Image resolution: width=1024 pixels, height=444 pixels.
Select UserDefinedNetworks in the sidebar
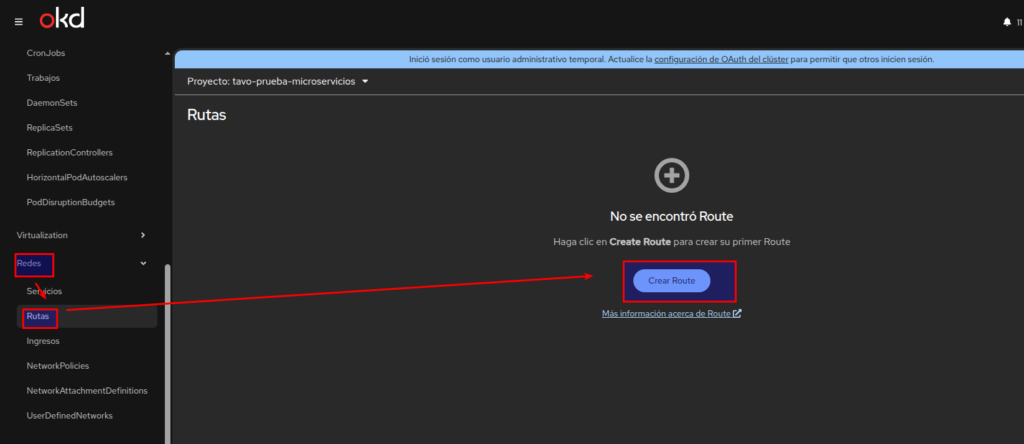(x=70, y=415)
